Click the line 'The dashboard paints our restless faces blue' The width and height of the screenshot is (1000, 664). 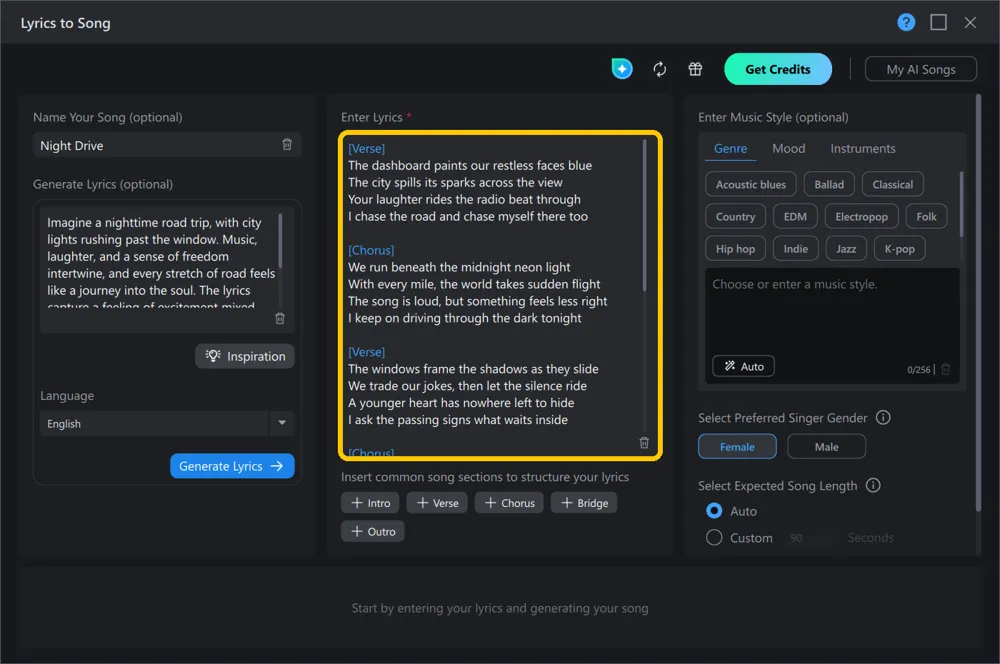coord(469,165)
